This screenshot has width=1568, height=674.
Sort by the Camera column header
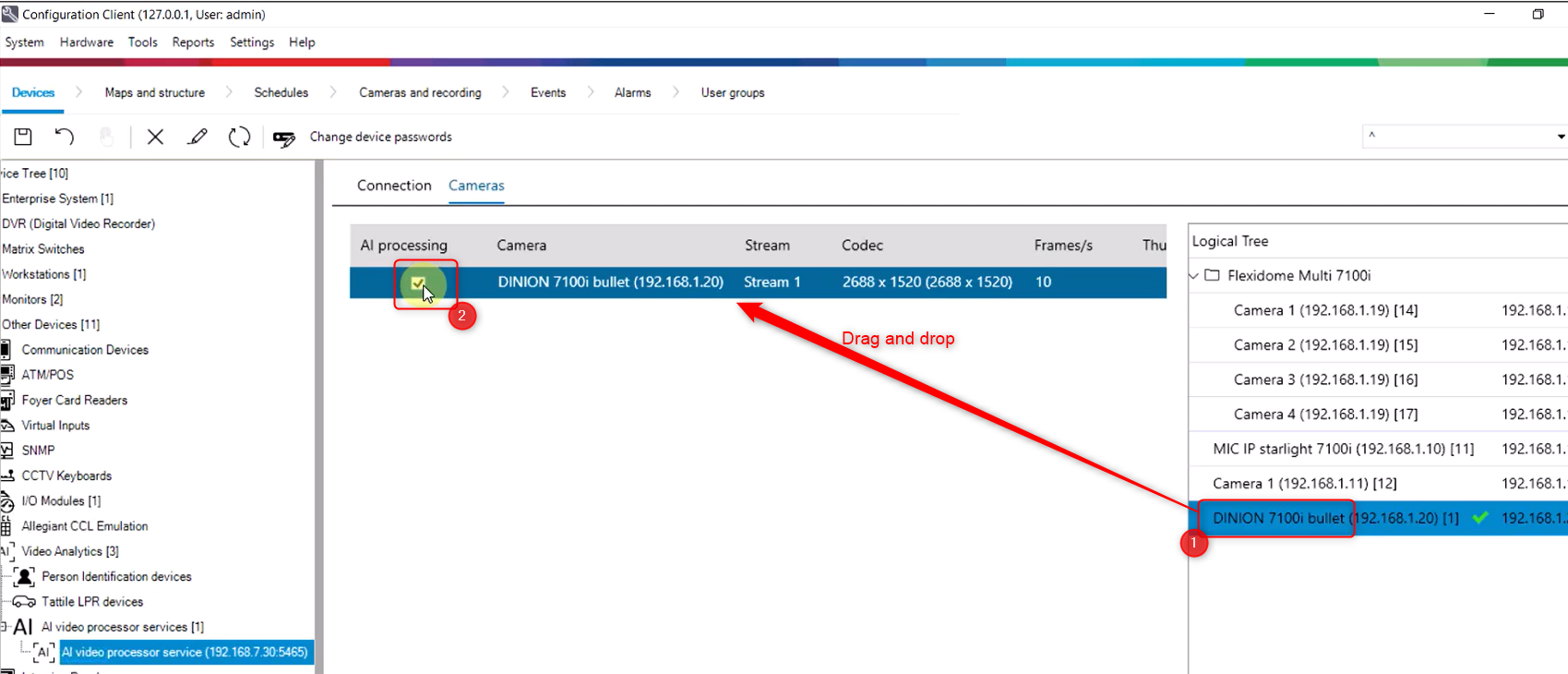pyautogui.click(x=521, y=246)
